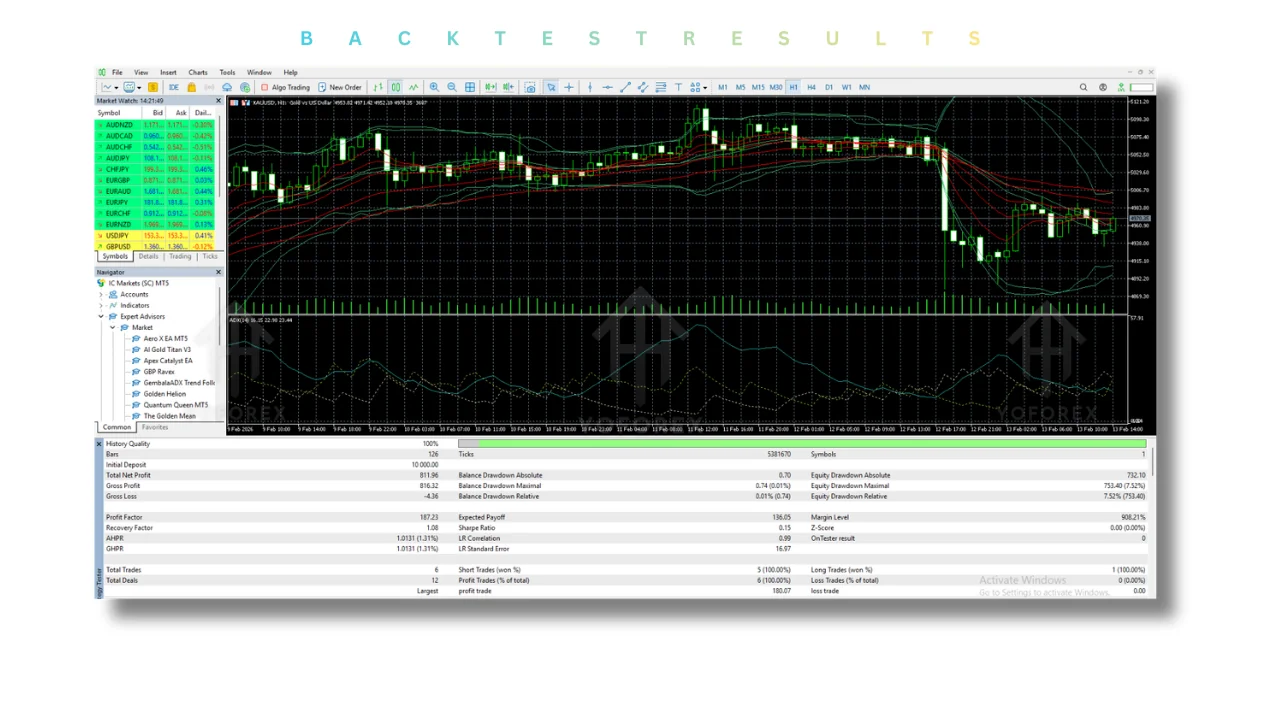
Task: Click the zoom in magnifier icon
Action: click(x=434, y=87)
